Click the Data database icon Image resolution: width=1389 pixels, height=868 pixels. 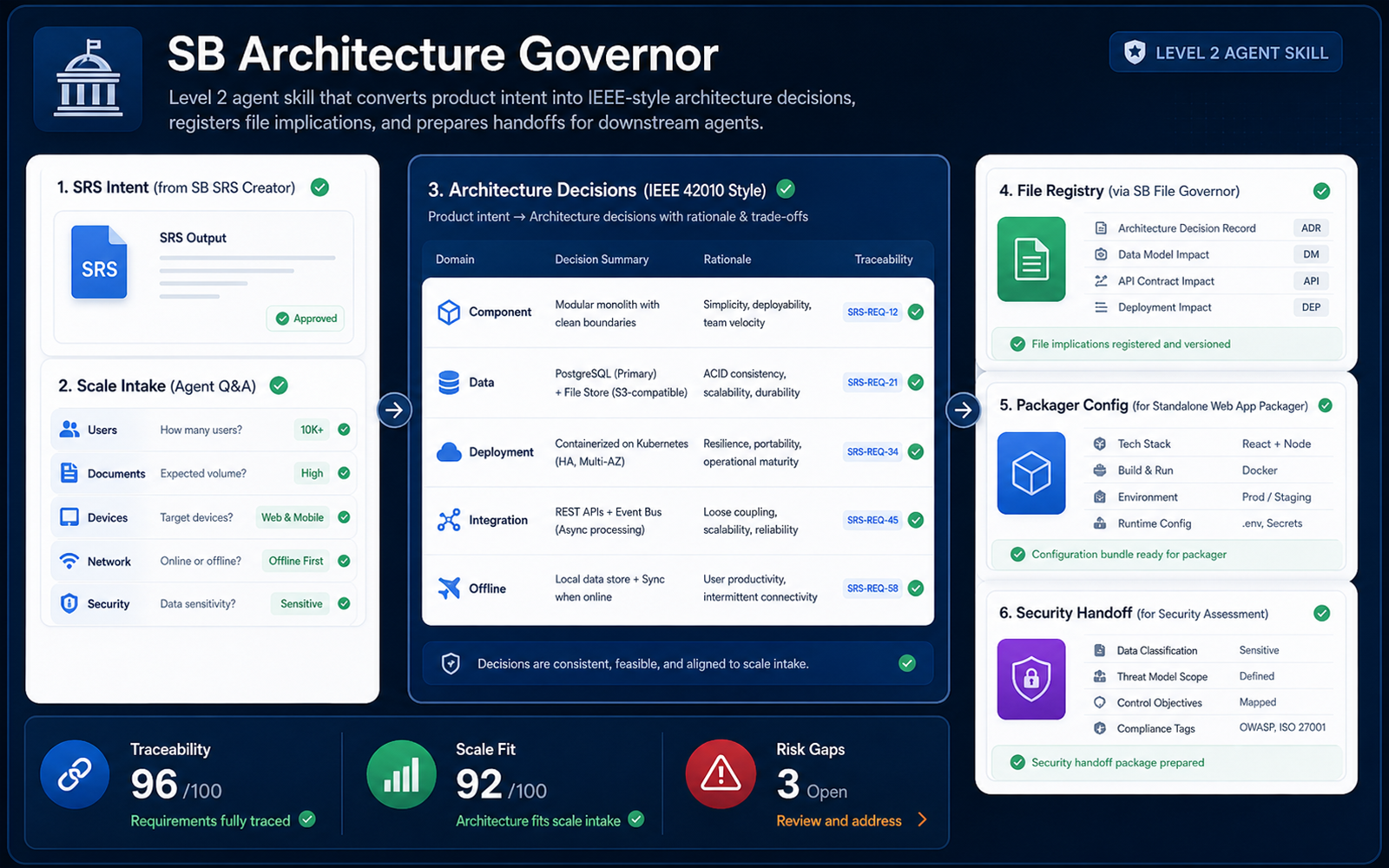point(449,383)
